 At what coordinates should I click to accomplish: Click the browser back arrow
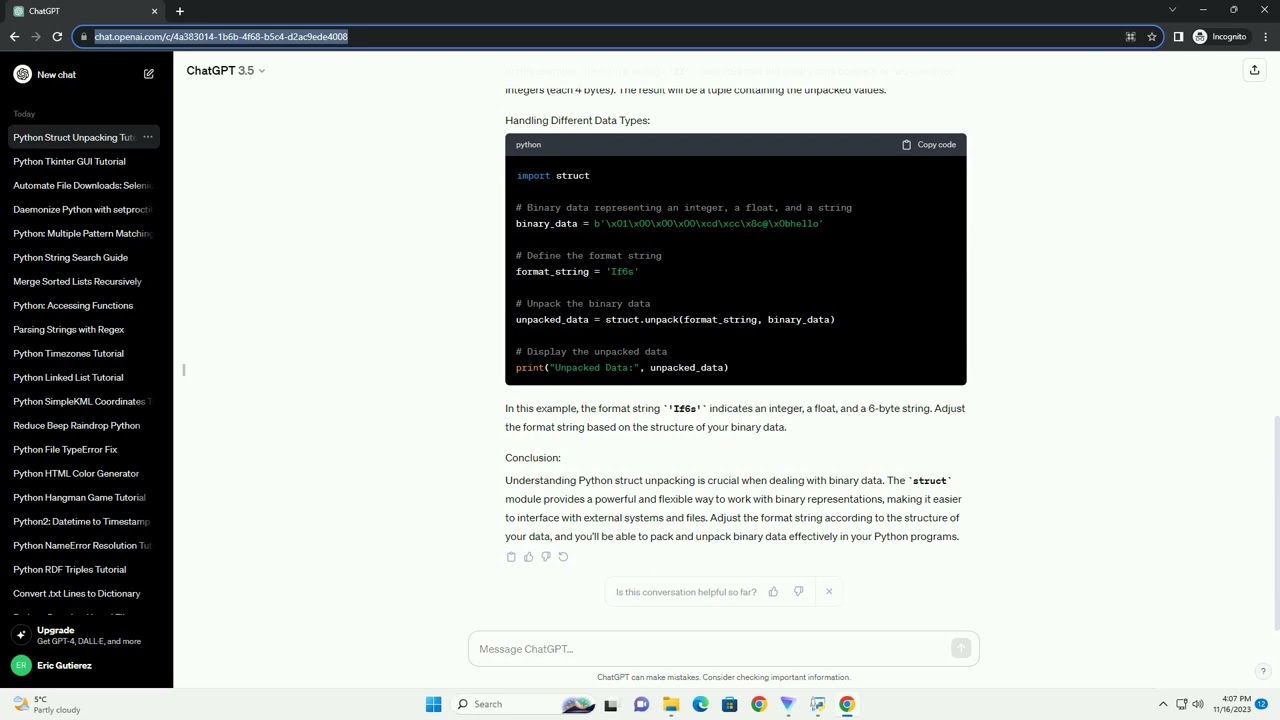(x=14, y=37)
